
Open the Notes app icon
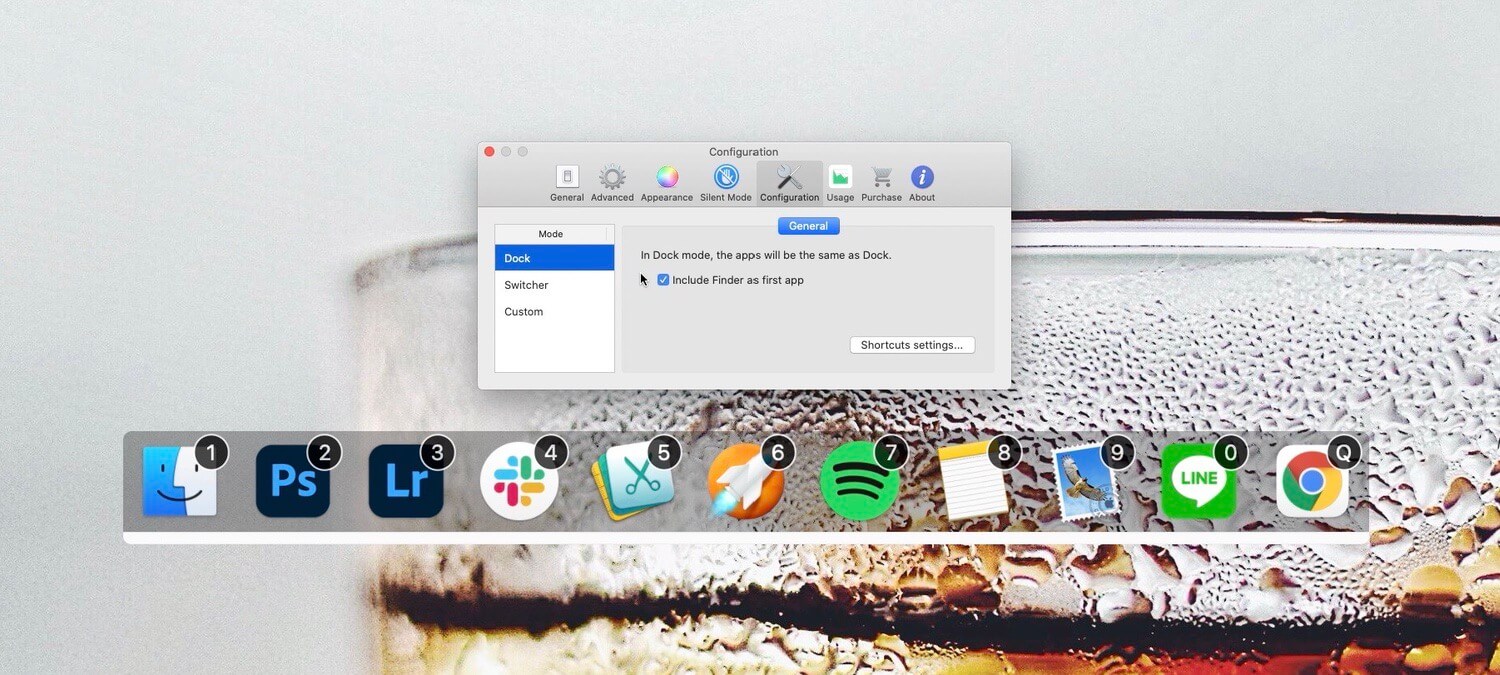[x=973, y=482]
